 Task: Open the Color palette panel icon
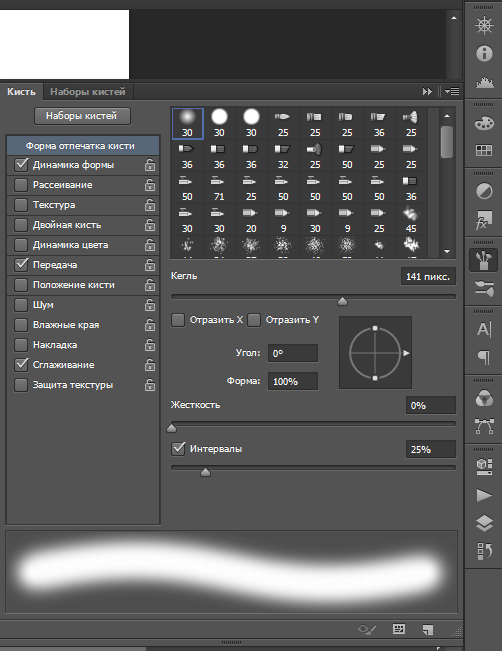click(484, 123)
